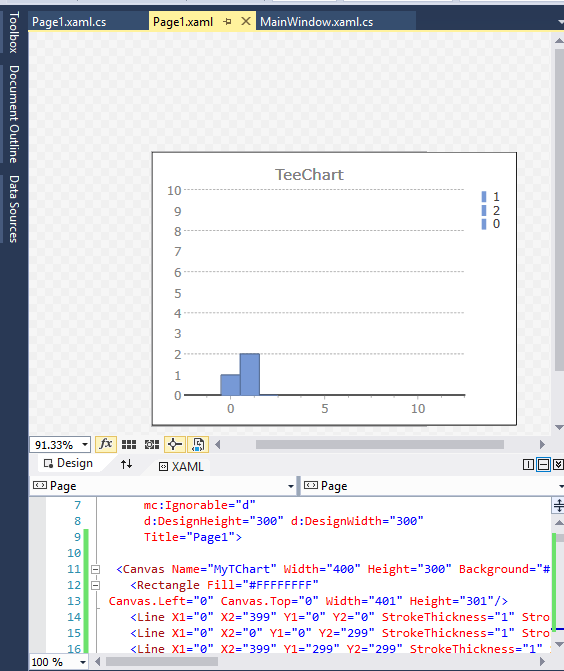Toggle snap to snaplines icon
564x671 pixels.
(175, 445)
